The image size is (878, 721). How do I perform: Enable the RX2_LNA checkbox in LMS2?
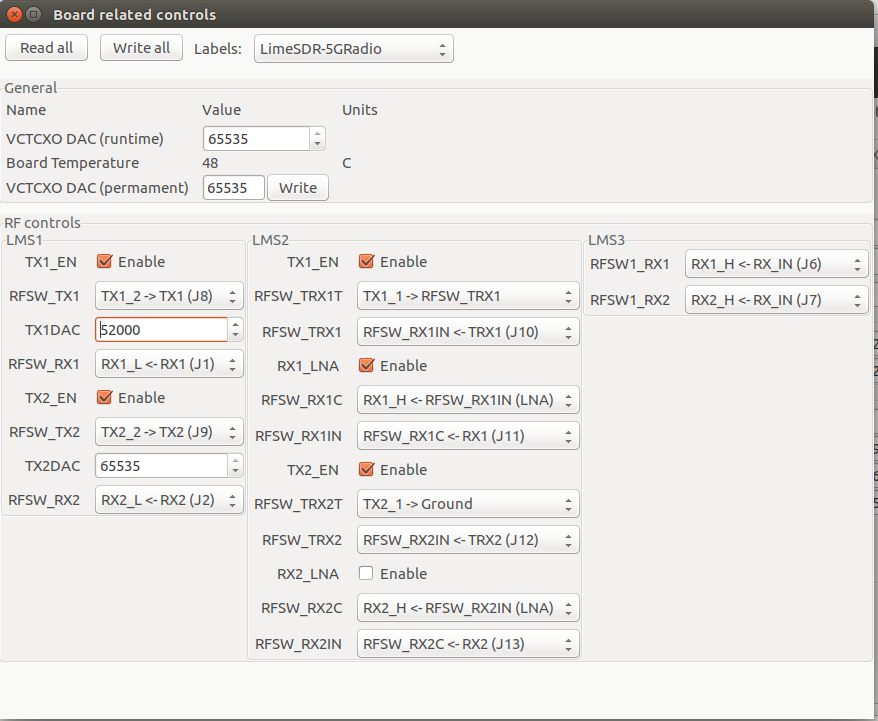tap(366, 574)
